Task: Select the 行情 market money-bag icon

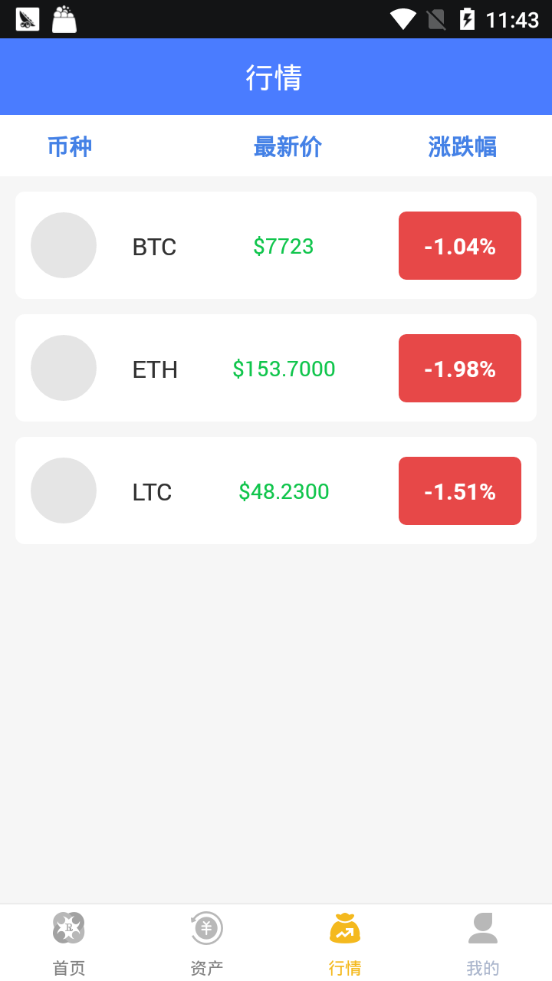Action: 345,928
